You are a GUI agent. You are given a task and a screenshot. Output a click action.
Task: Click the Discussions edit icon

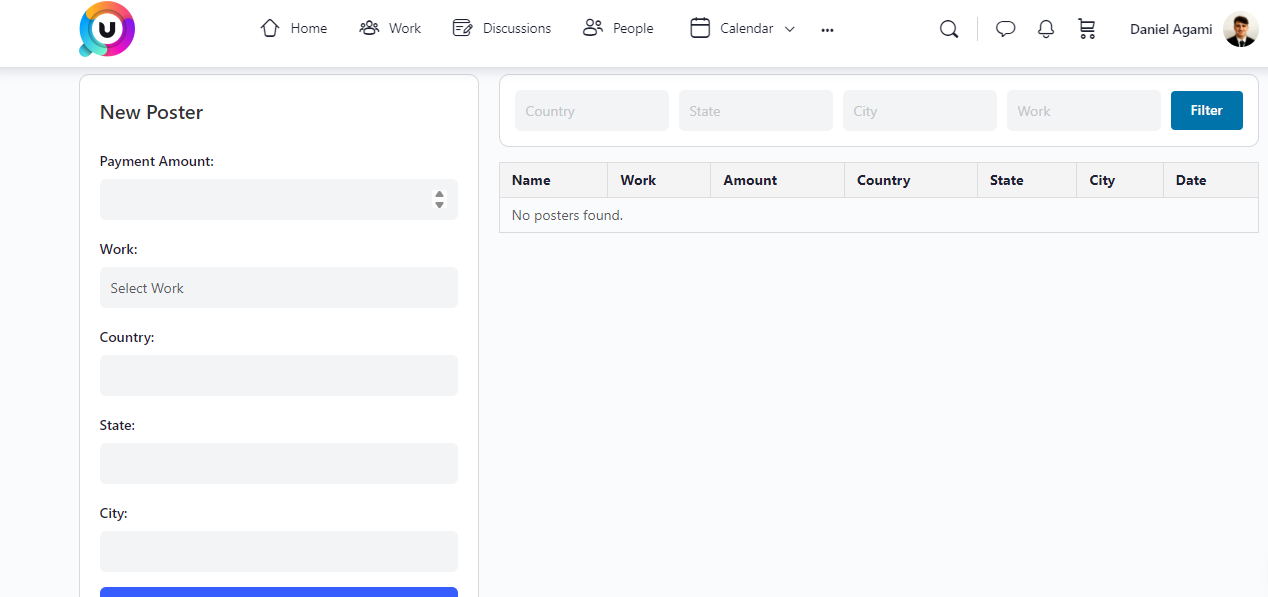[462, 28]
